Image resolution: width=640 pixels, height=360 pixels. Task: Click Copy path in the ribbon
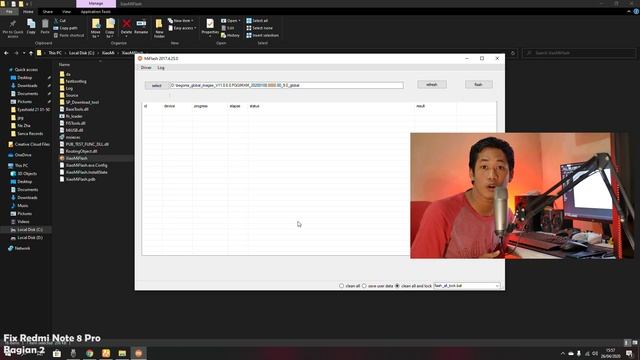pyautogui.click(x=65, y=28)
